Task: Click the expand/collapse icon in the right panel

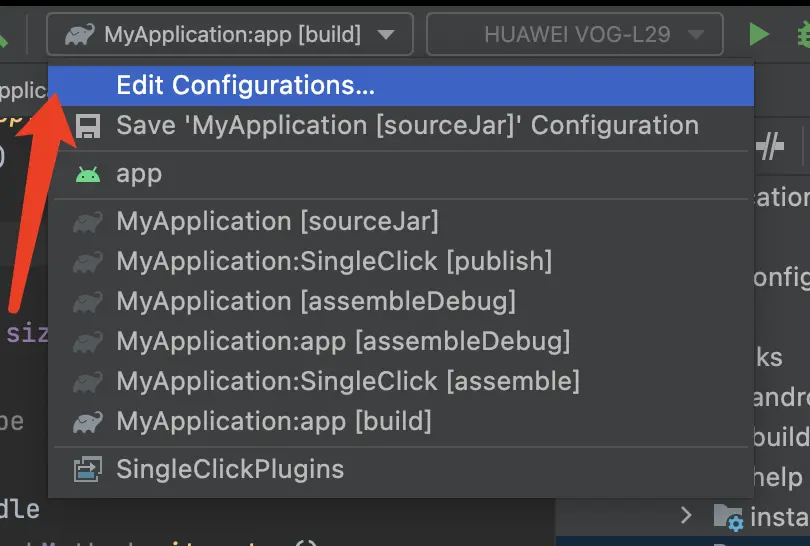Action: pyautogui.click(x=769, y=148)
